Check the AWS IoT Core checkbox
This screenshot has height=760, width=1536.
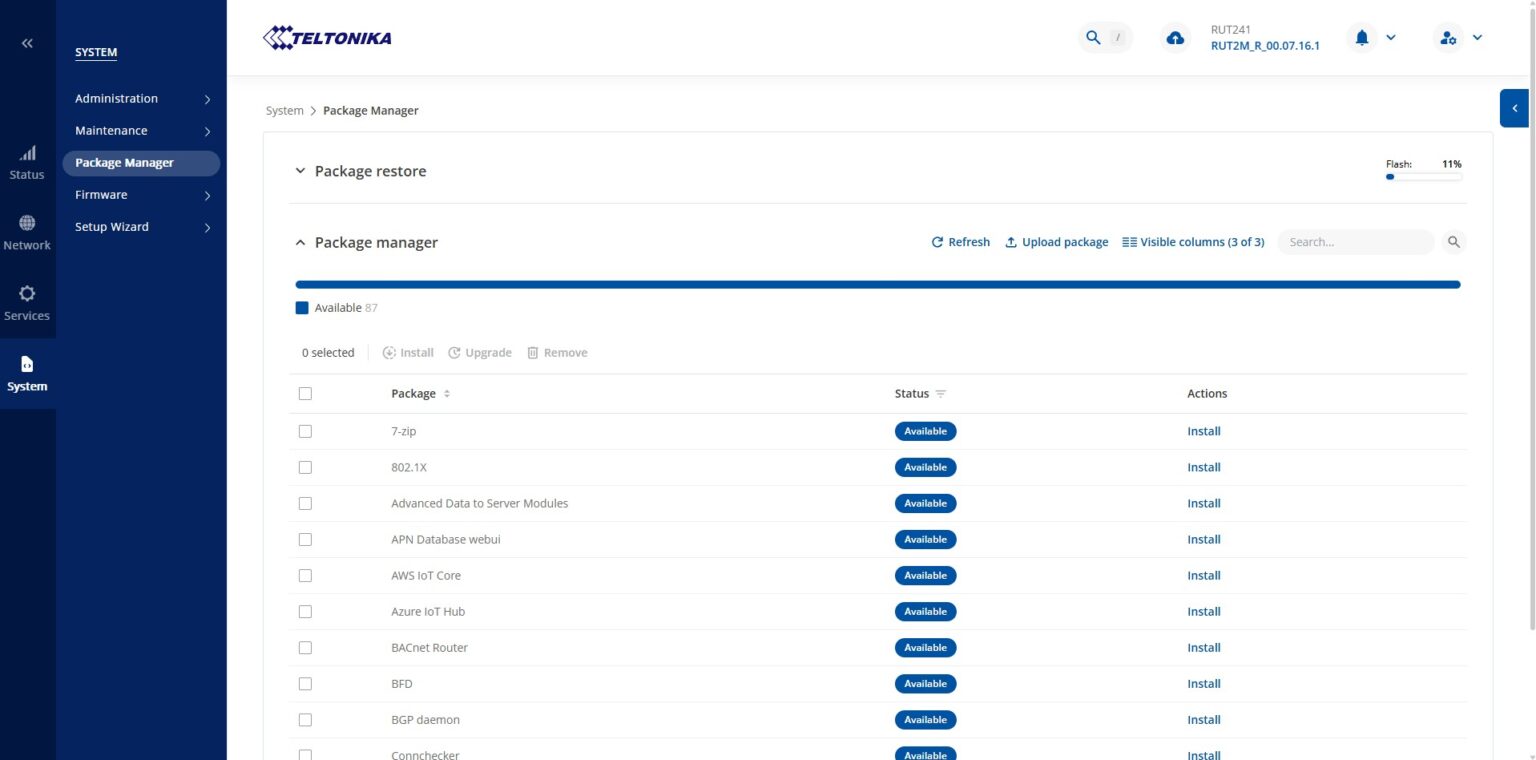point(305,576)
